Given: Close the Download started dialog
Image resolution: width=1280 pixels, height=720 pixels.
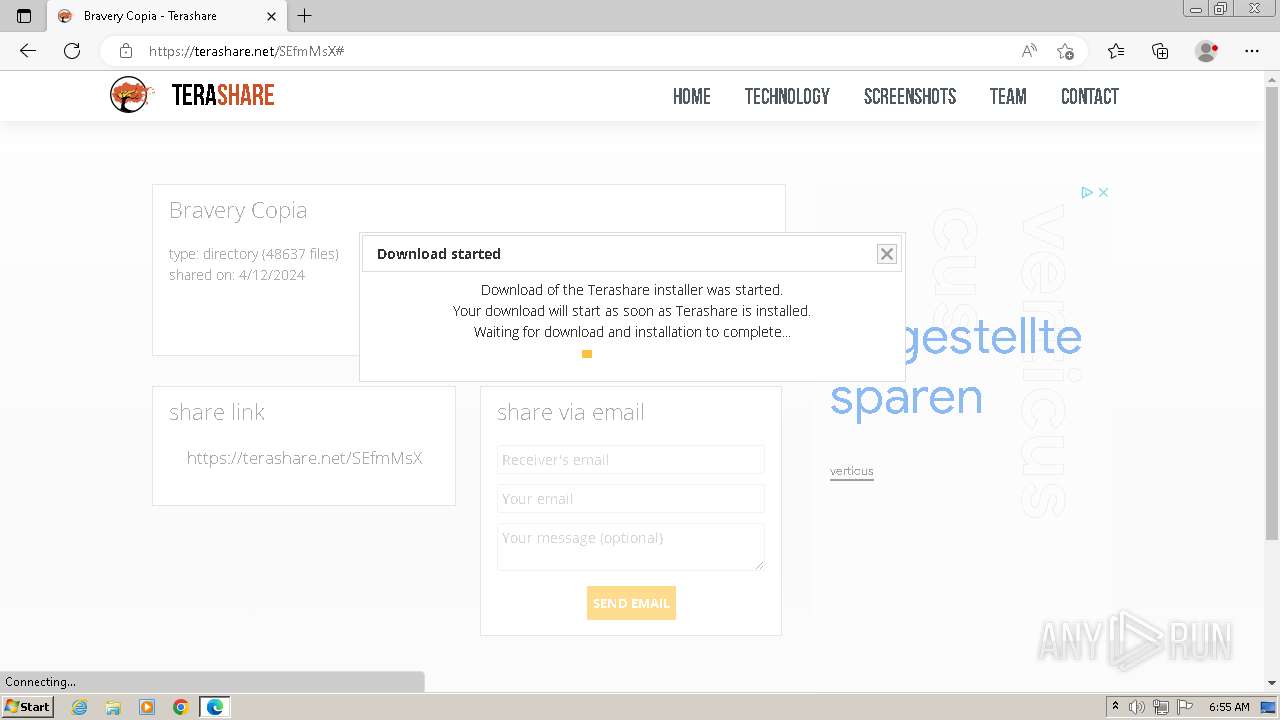Looking at the screenshot, I should (887, 254).
